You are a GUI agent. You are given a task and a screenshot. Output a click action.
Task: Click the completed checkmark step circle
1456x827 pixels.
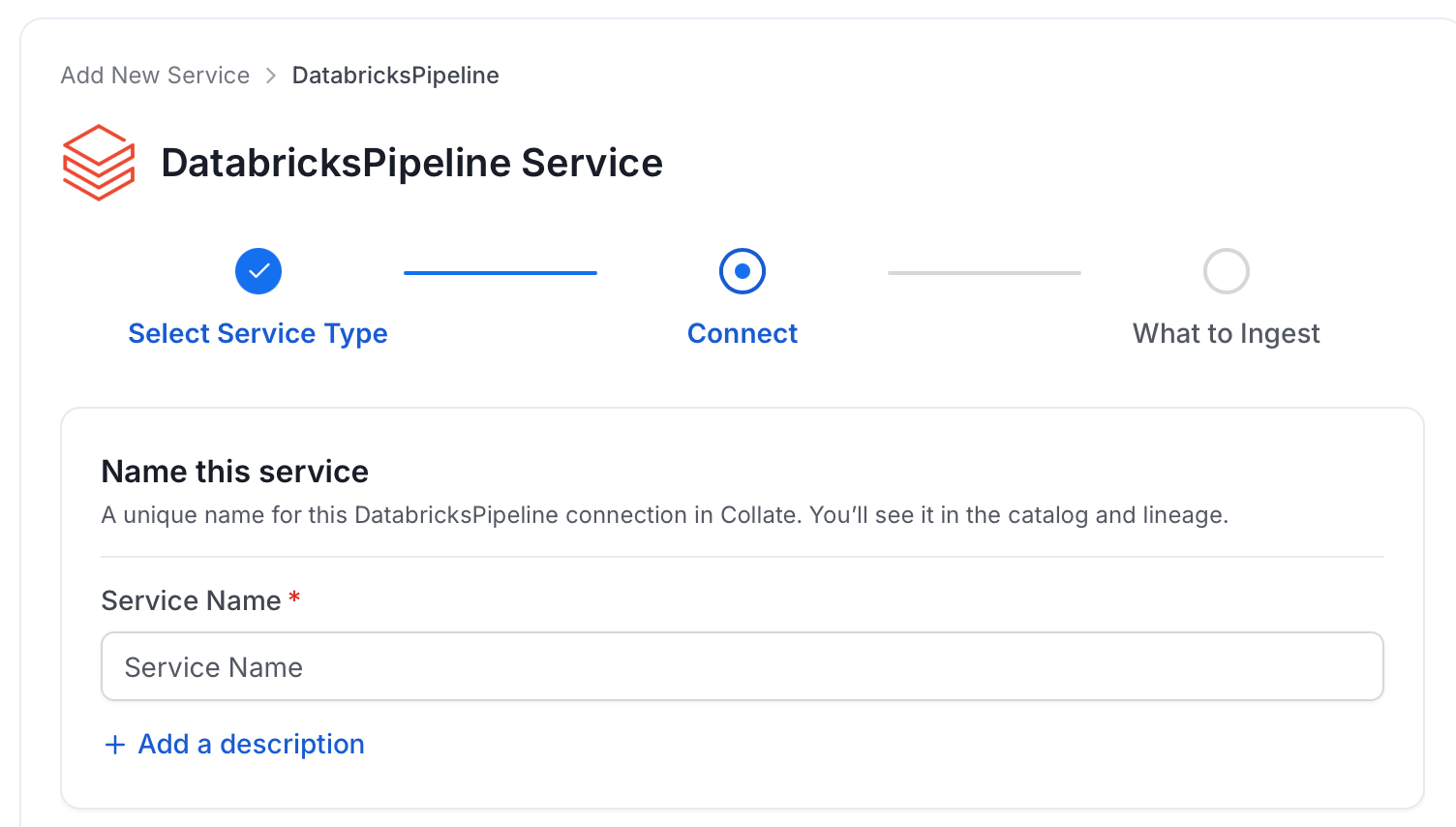258,271
